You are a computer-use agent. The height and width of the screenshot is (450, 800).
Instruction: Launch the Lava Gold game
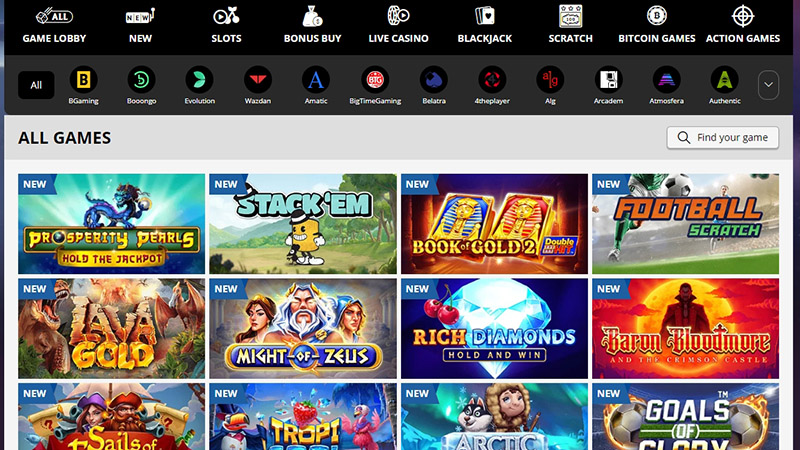(111, 329)
